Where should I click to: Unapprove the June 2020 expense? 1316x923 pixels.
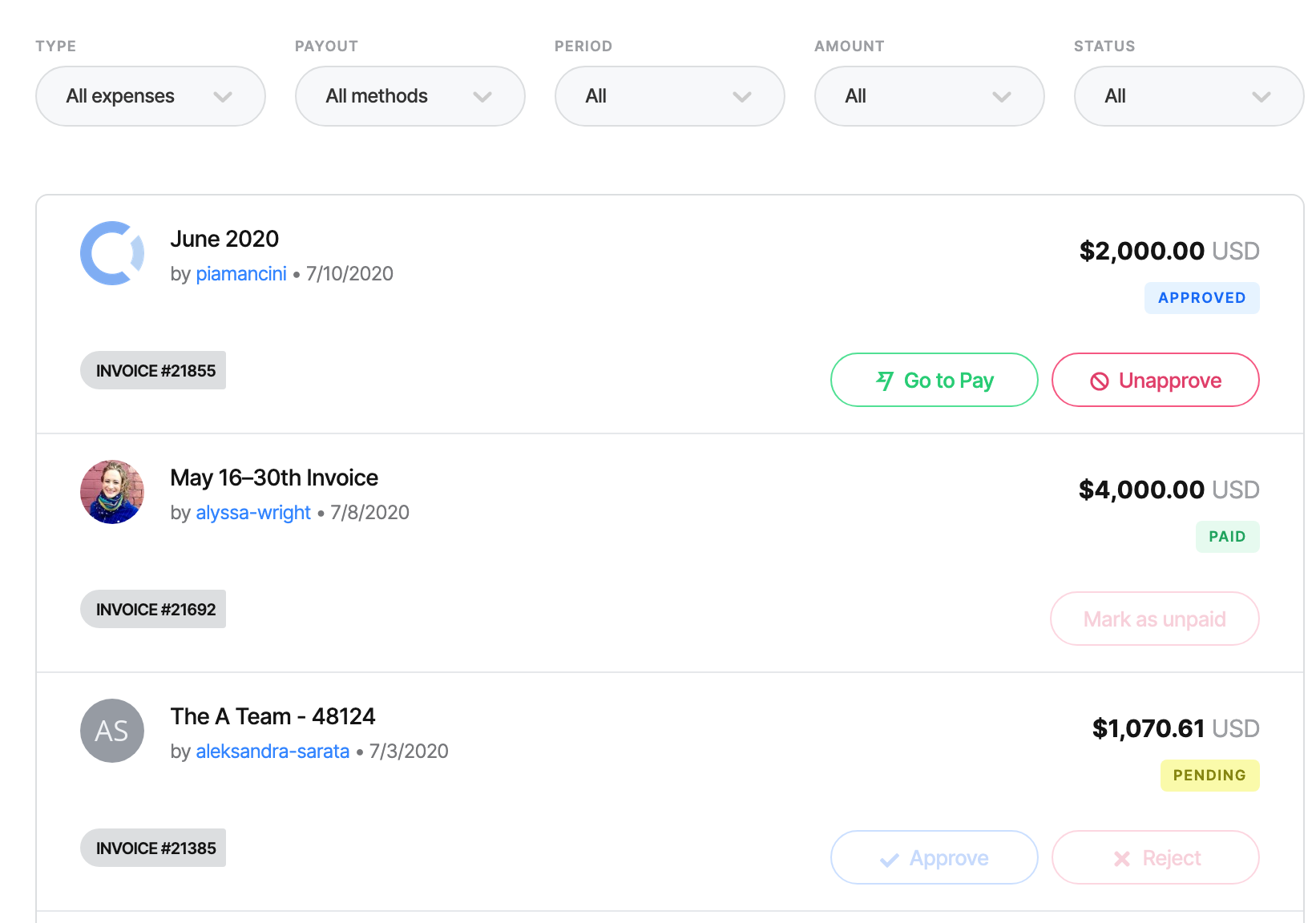pyautogui.click(x=1154, y=380)
